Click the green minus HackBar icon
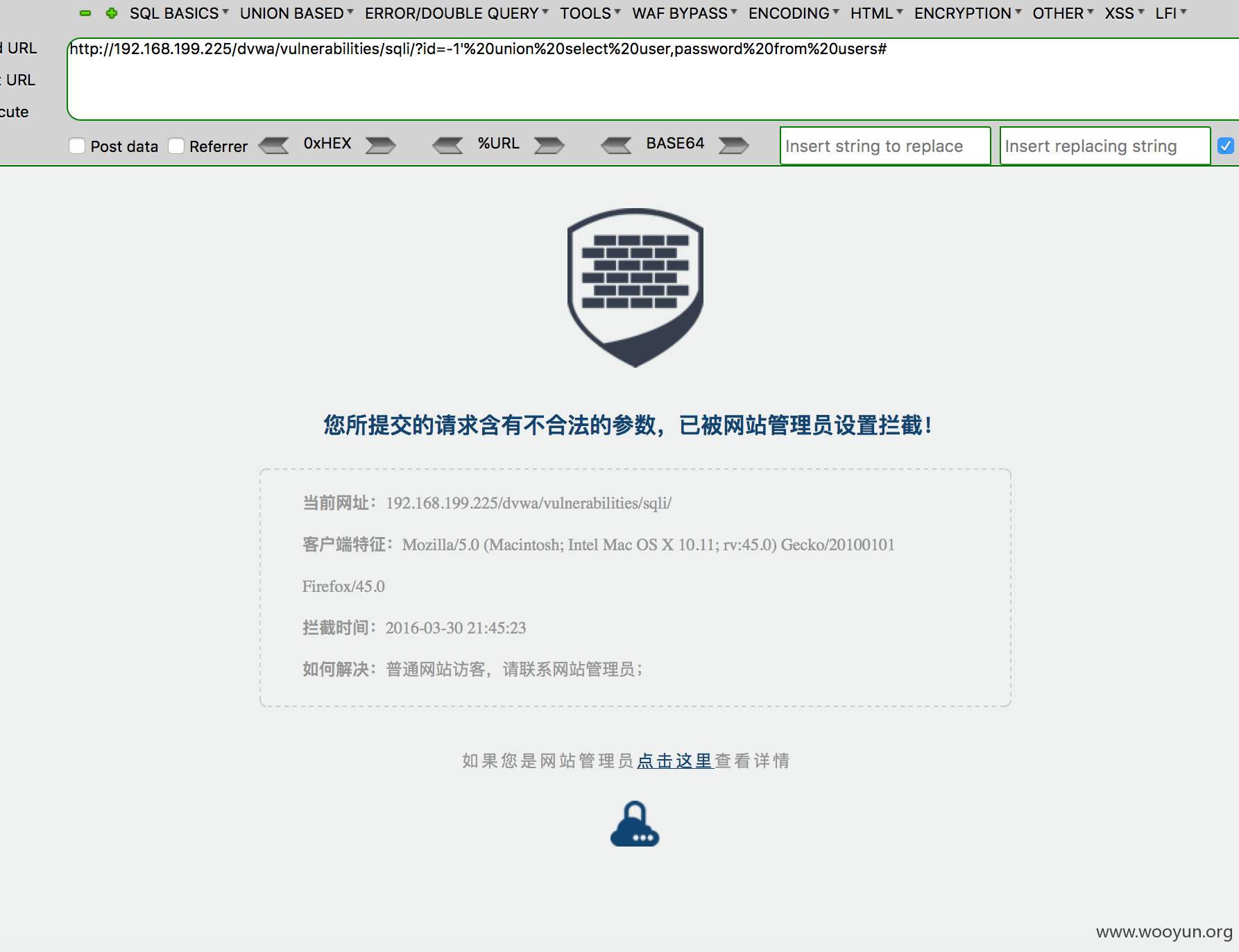The width and height of the screenshot is (1239, 952). (85, 13)
